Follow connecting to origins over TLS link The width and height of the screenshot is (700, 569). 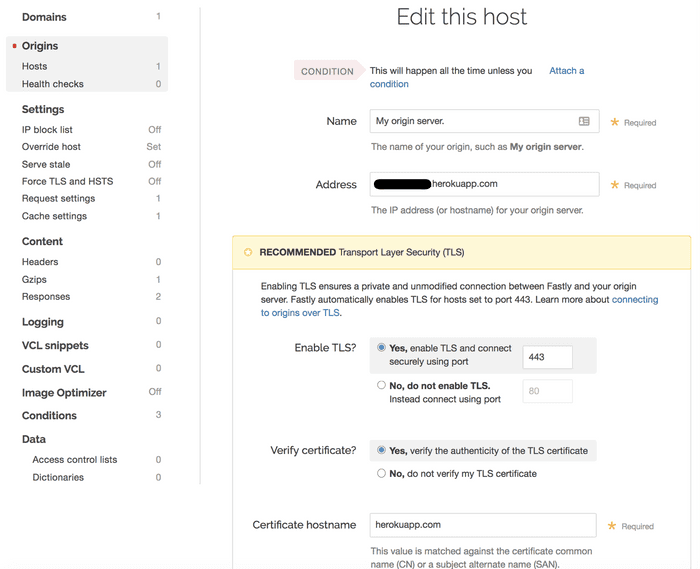pyautogui.click(x=634, y=300)
